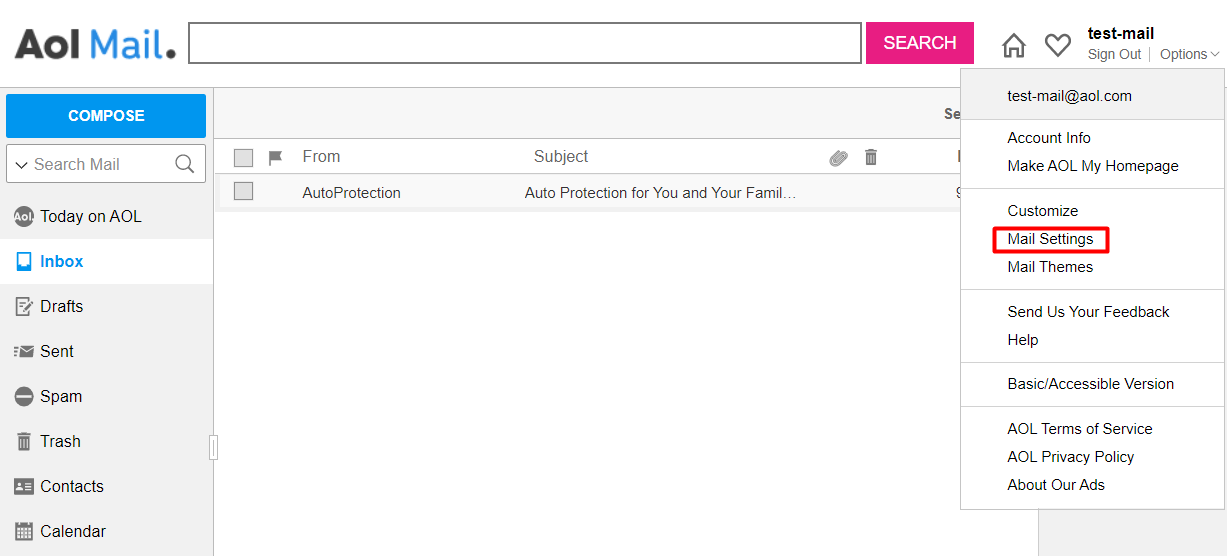
Task: Choose Mail Themes menu entry
Action: (x=1050, y=267)
